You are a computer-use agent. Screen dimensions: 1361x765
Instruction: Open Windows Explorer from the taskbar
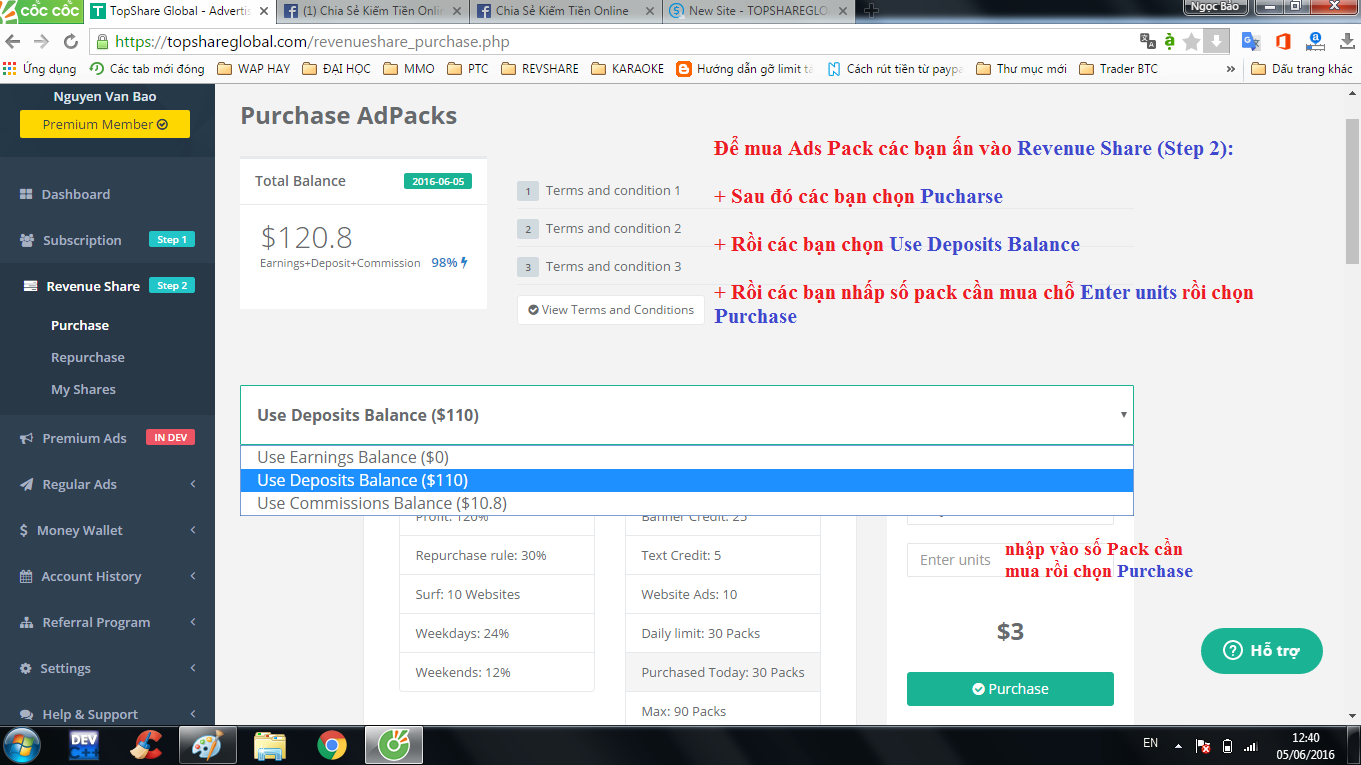point(270,746)
